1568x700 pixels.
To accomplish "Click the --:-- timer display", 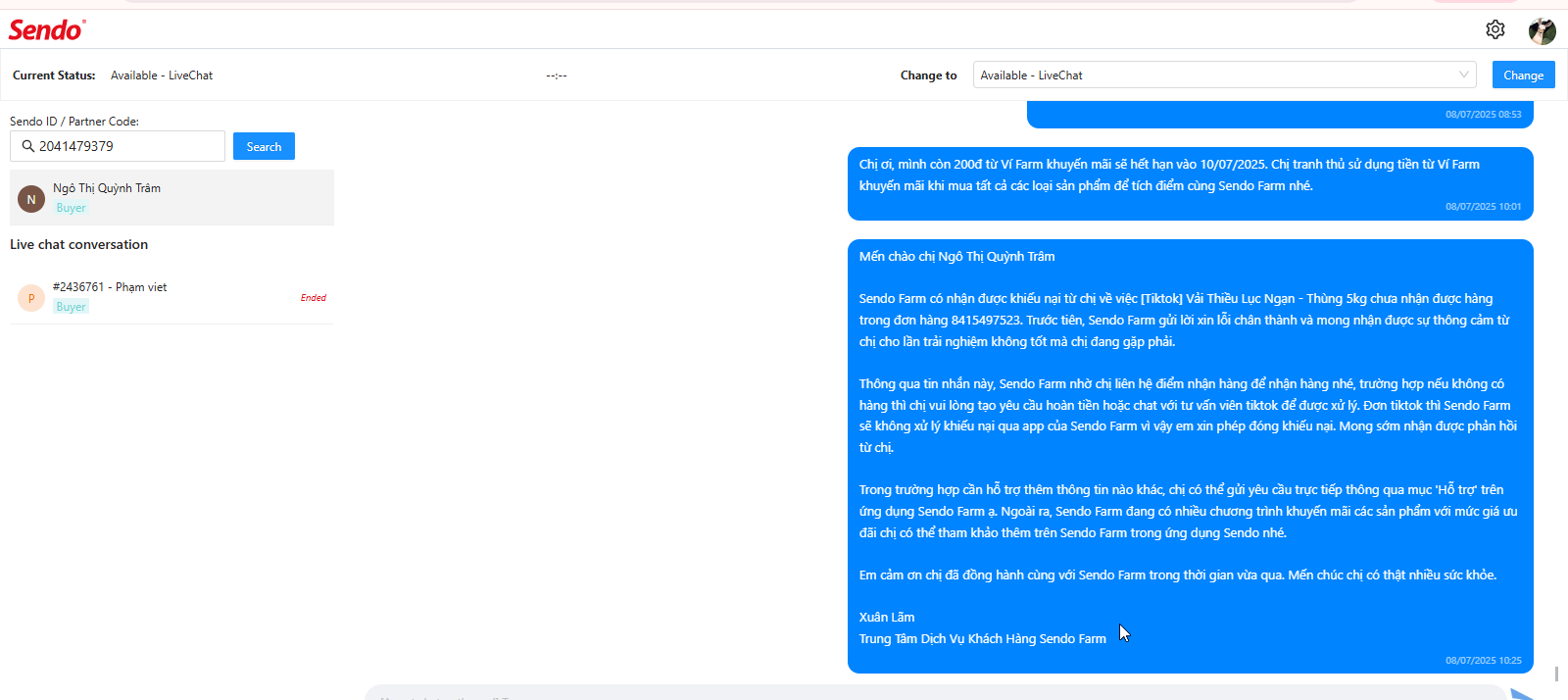I will pos(557,75).
